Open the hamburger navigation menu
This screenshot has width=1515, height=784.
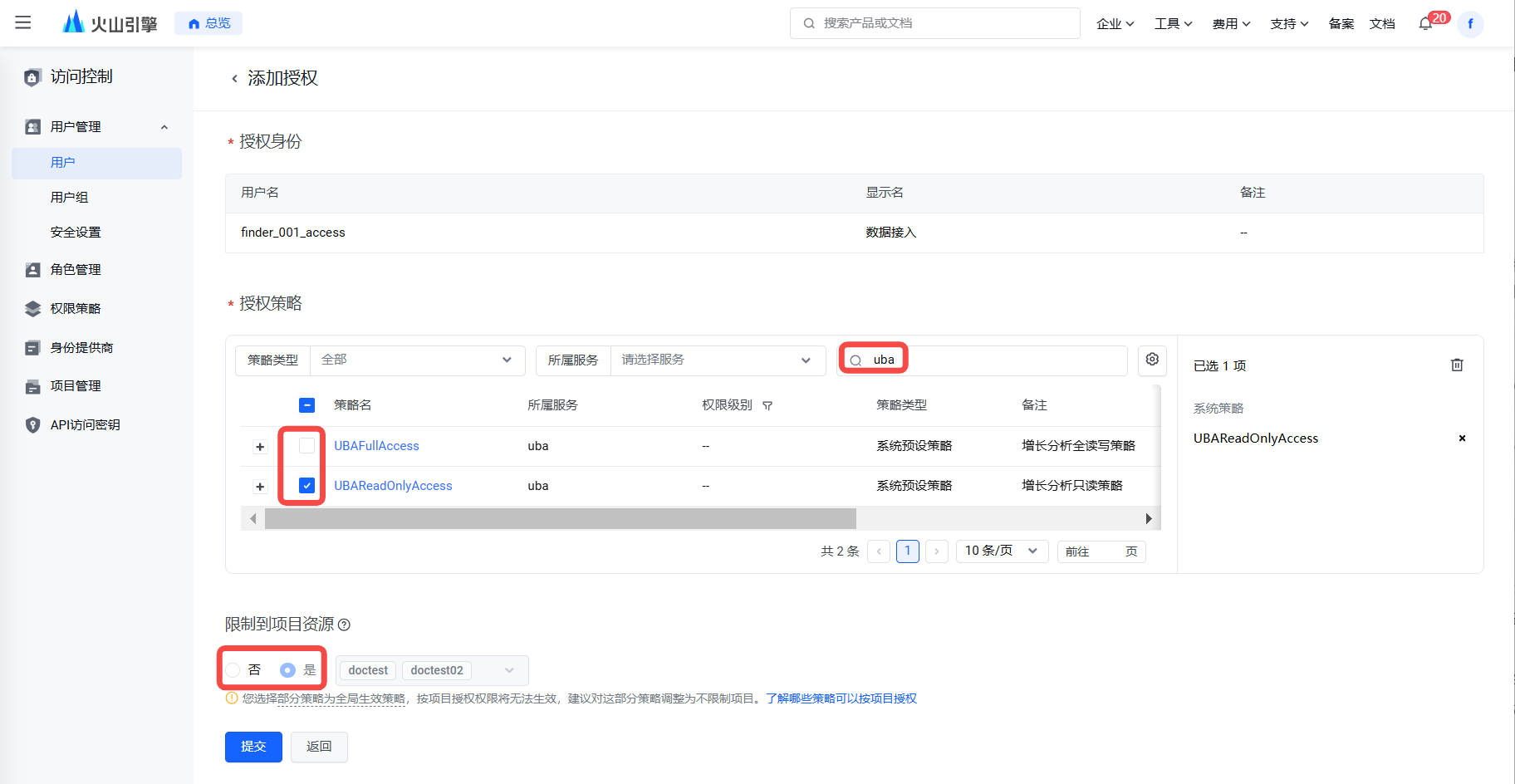[23, 23]
